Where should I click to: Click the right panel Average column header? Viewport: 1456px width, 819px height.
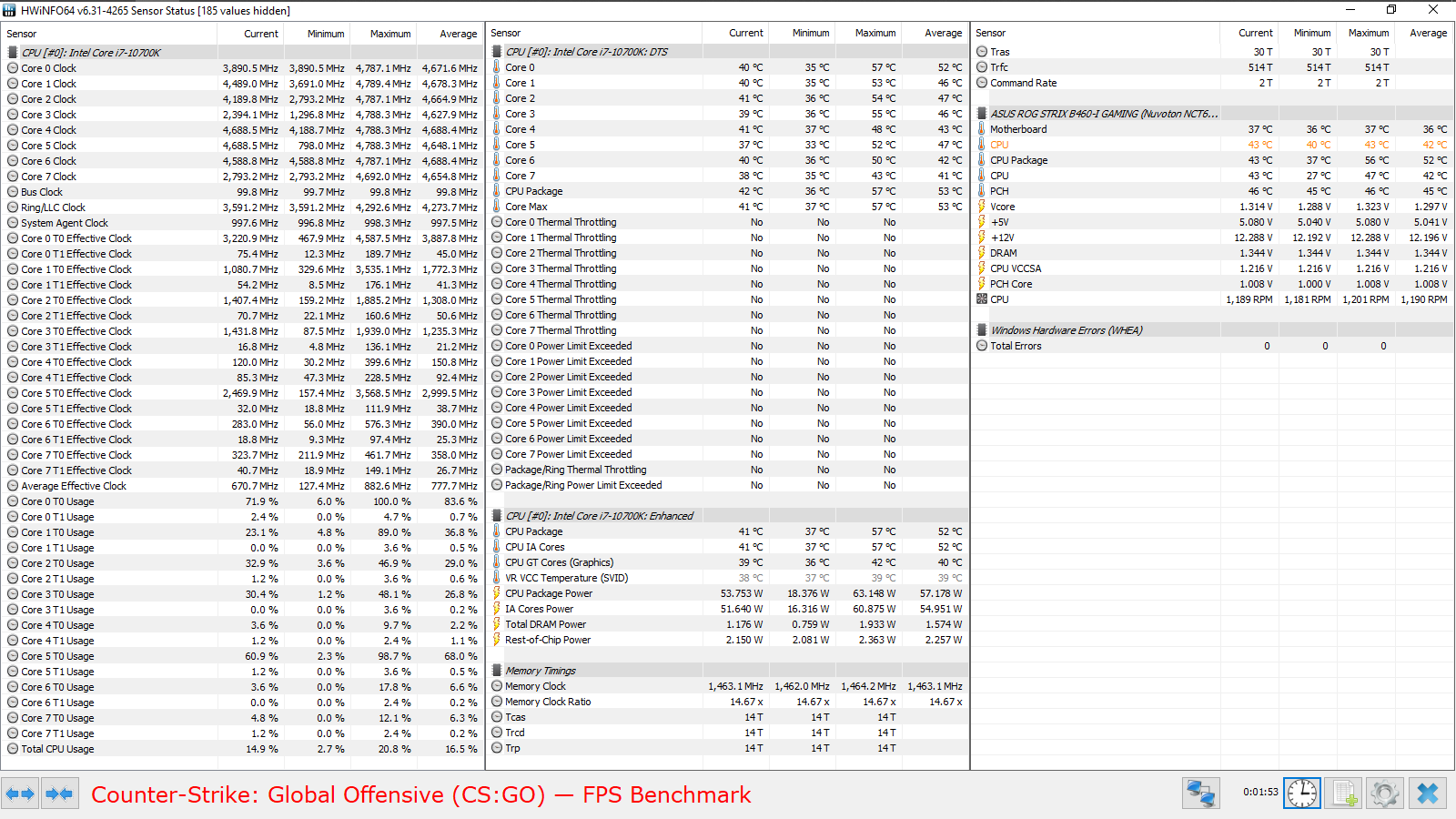click(x=1422, y=33)
